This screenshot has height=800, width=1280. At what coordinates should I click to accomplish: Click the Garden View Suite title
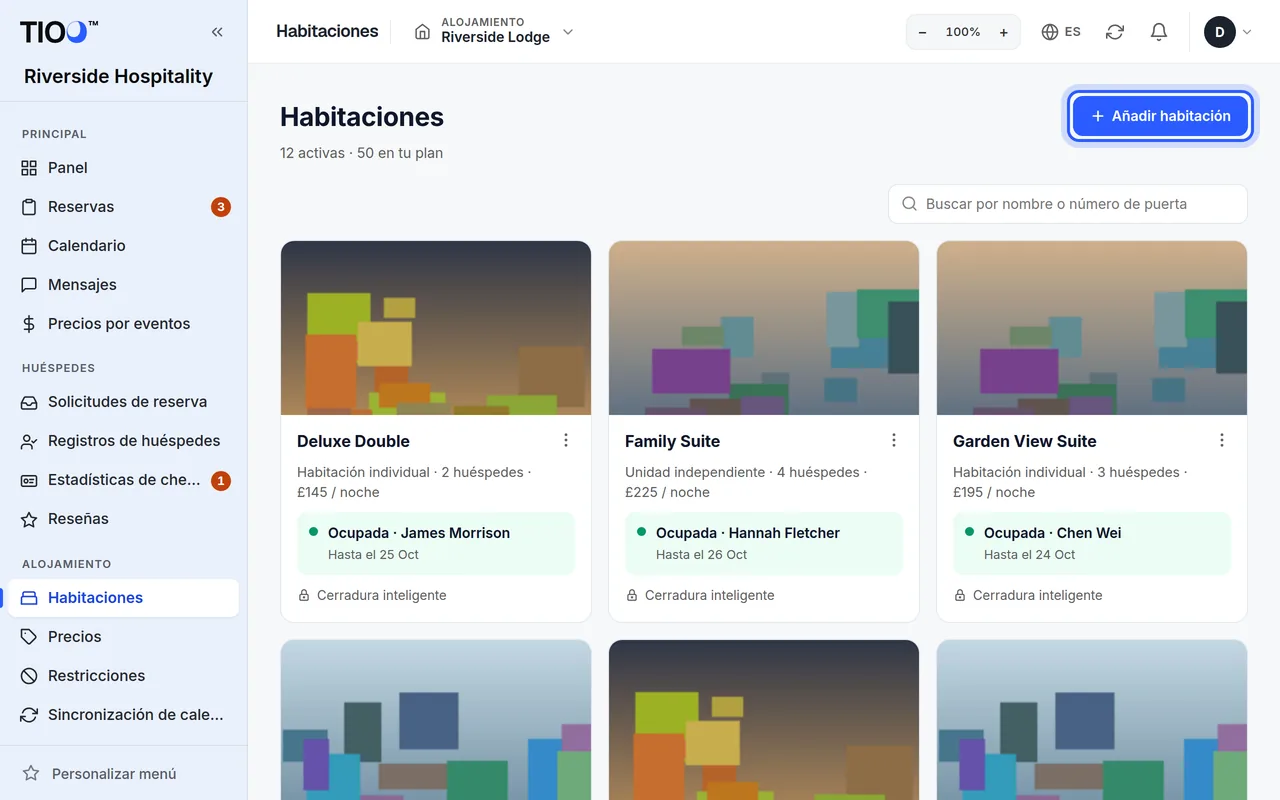point(1024,441)
